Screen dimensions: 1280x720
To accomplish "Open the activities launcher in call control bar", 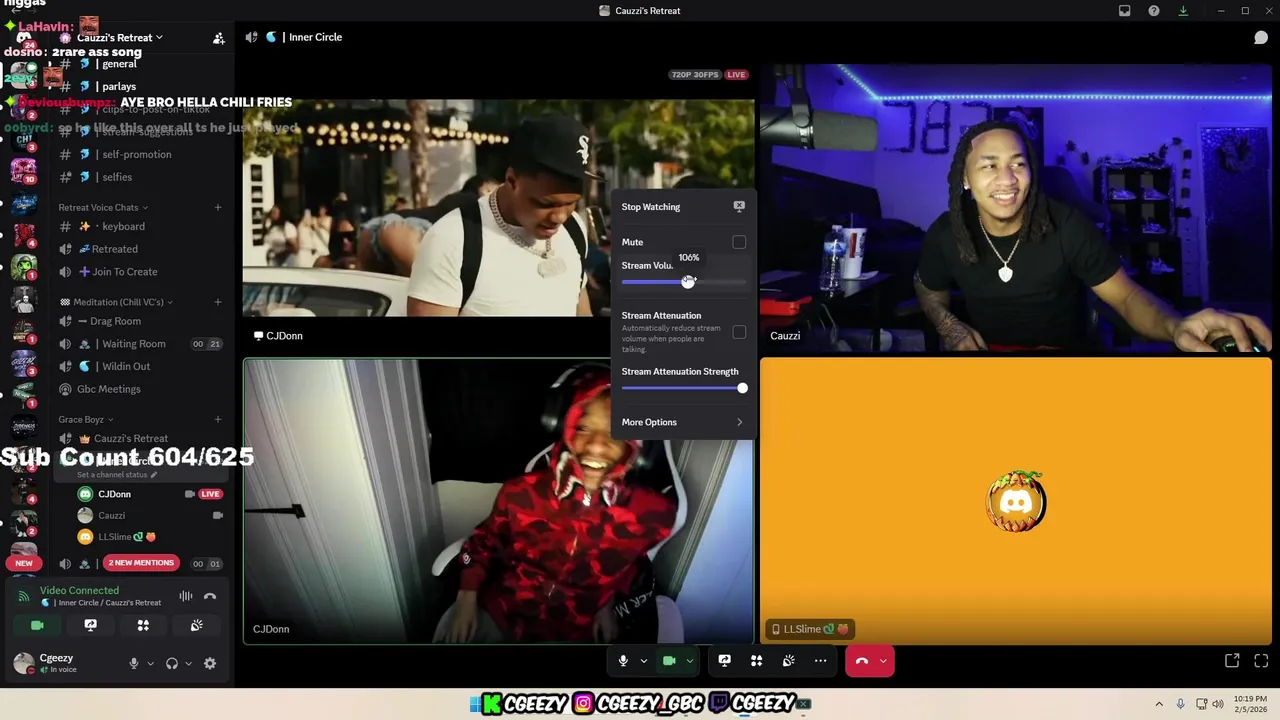I will point(756,661).
